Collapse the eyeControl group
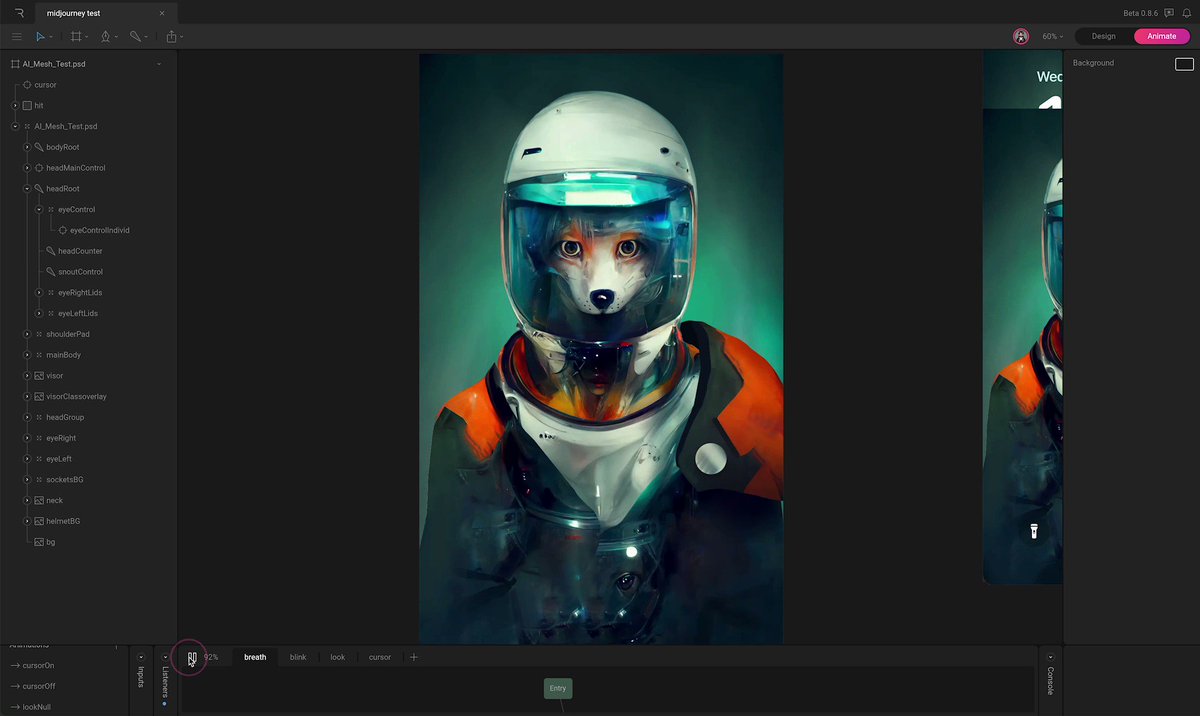The width and height of the screenshot is (1200, 716). coord(39,209)
